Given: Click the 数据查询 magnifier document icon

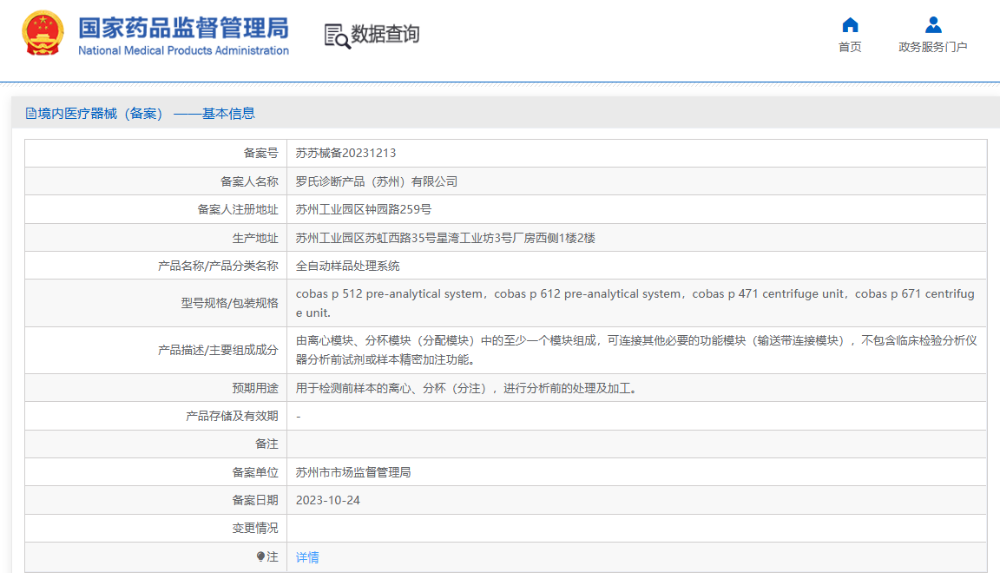Looking at the screenshot, I should click(337, 35).
